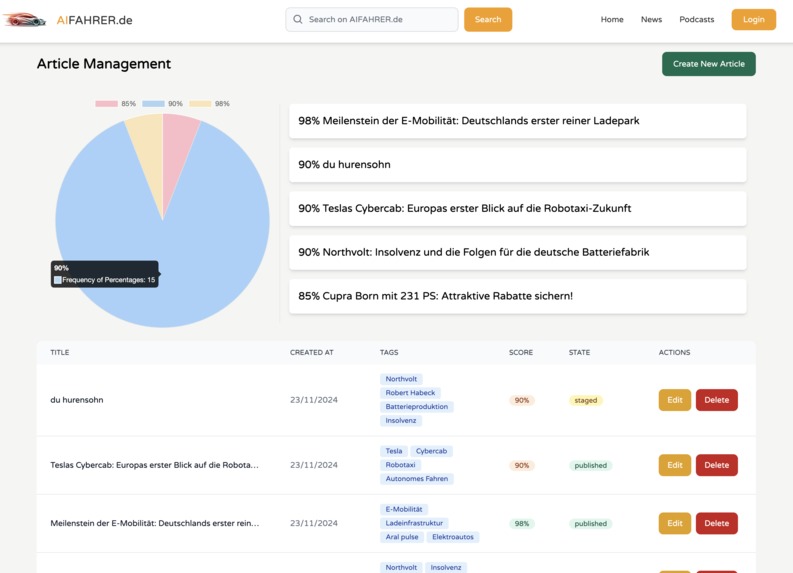
Task: Click the Teslas Cybercab title in table
Action: click(154, 465)
